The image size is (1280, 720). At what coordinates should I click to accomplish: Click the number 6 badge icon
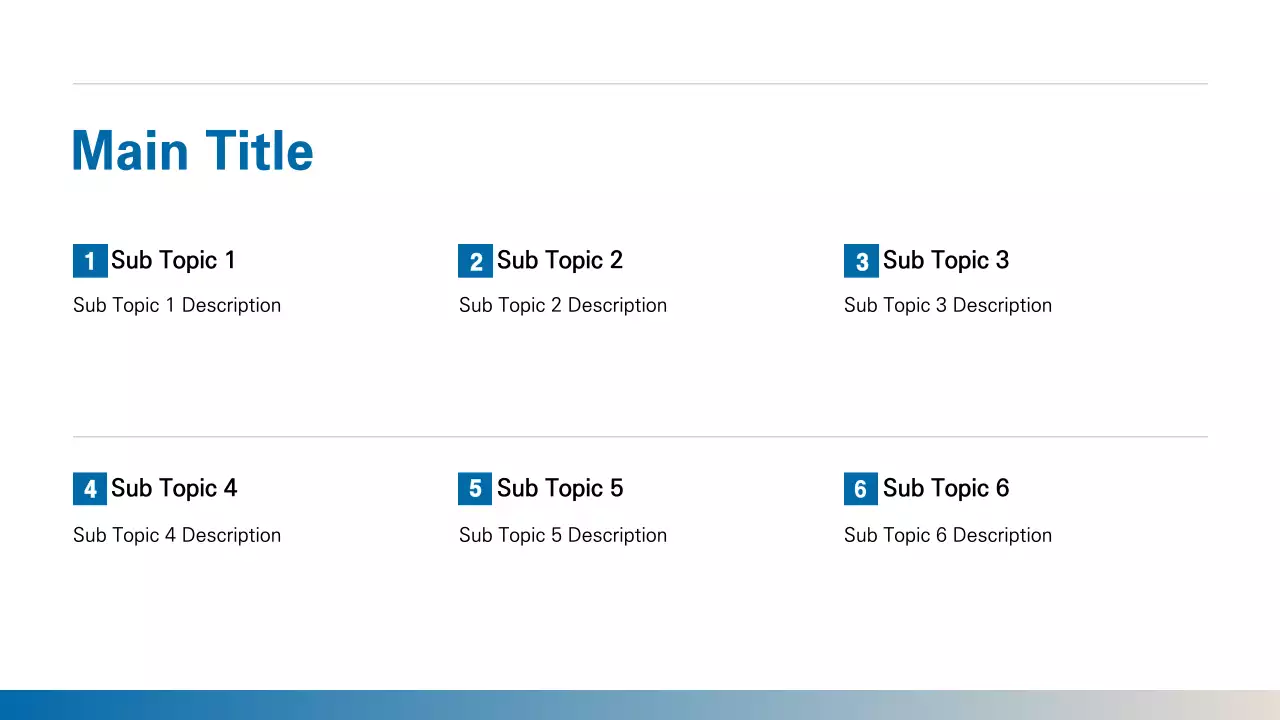coord(861,489)
